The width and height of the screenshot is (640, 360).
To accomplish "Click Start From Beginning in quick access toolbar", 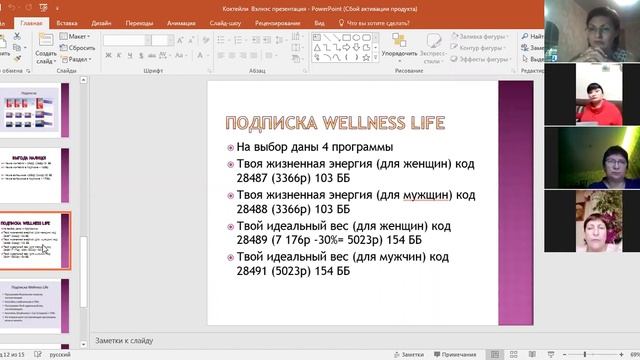I will pyautogui.click(x=43, y=8).
